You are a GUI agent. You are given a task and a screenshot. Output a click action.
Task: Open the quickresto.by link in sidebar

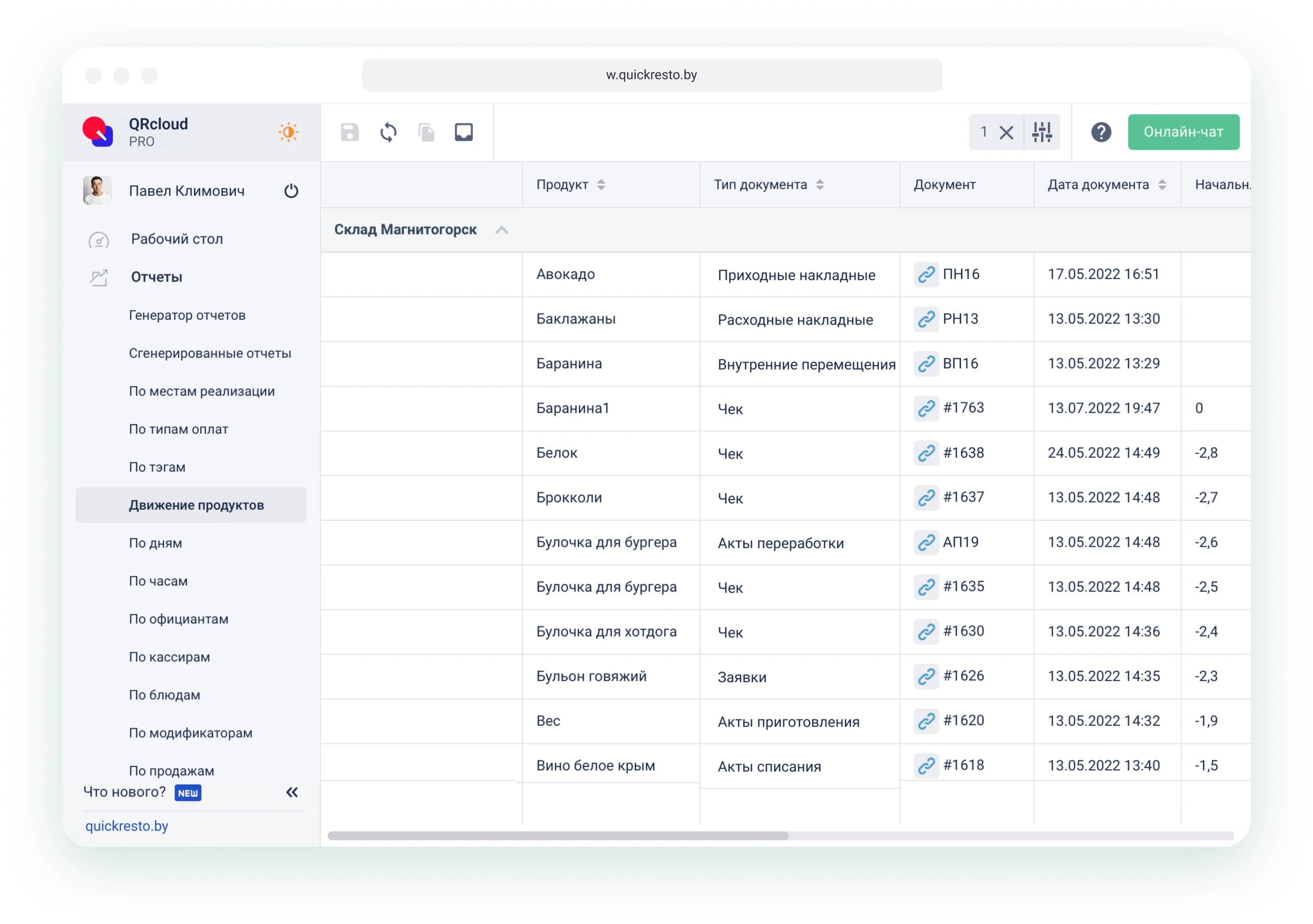[126, 825]
